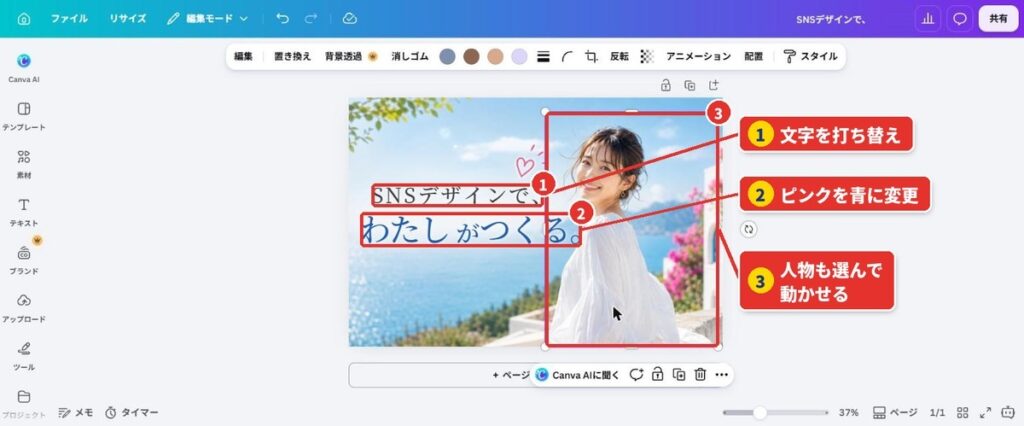Open the ファイル menu
Screen dimensions: 1024x426
(x=69, y=19)
